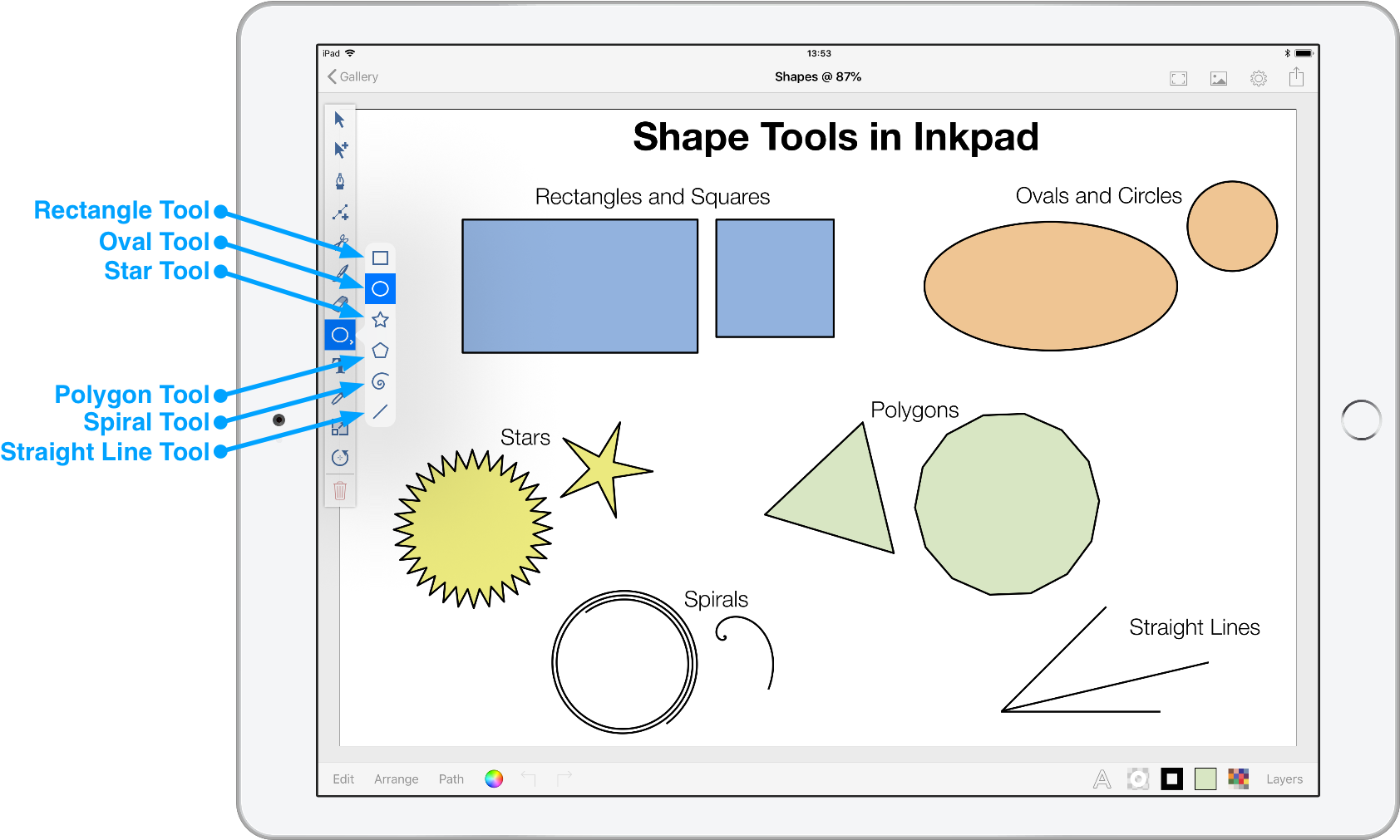Open the Settings gear menu
This screenshot has height=840, width=1400.
pyautogui.click(x=1258, y=76)
